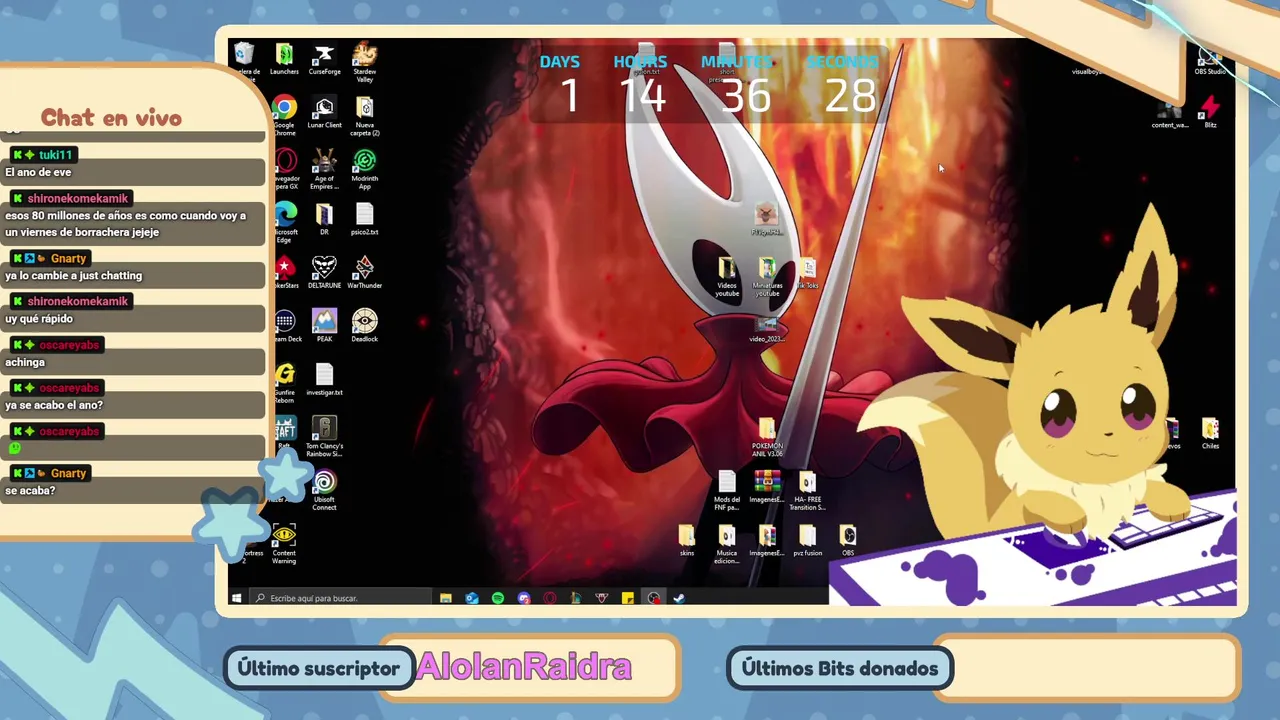Launch the Blitz shortcut at top right

[1210, 112]
